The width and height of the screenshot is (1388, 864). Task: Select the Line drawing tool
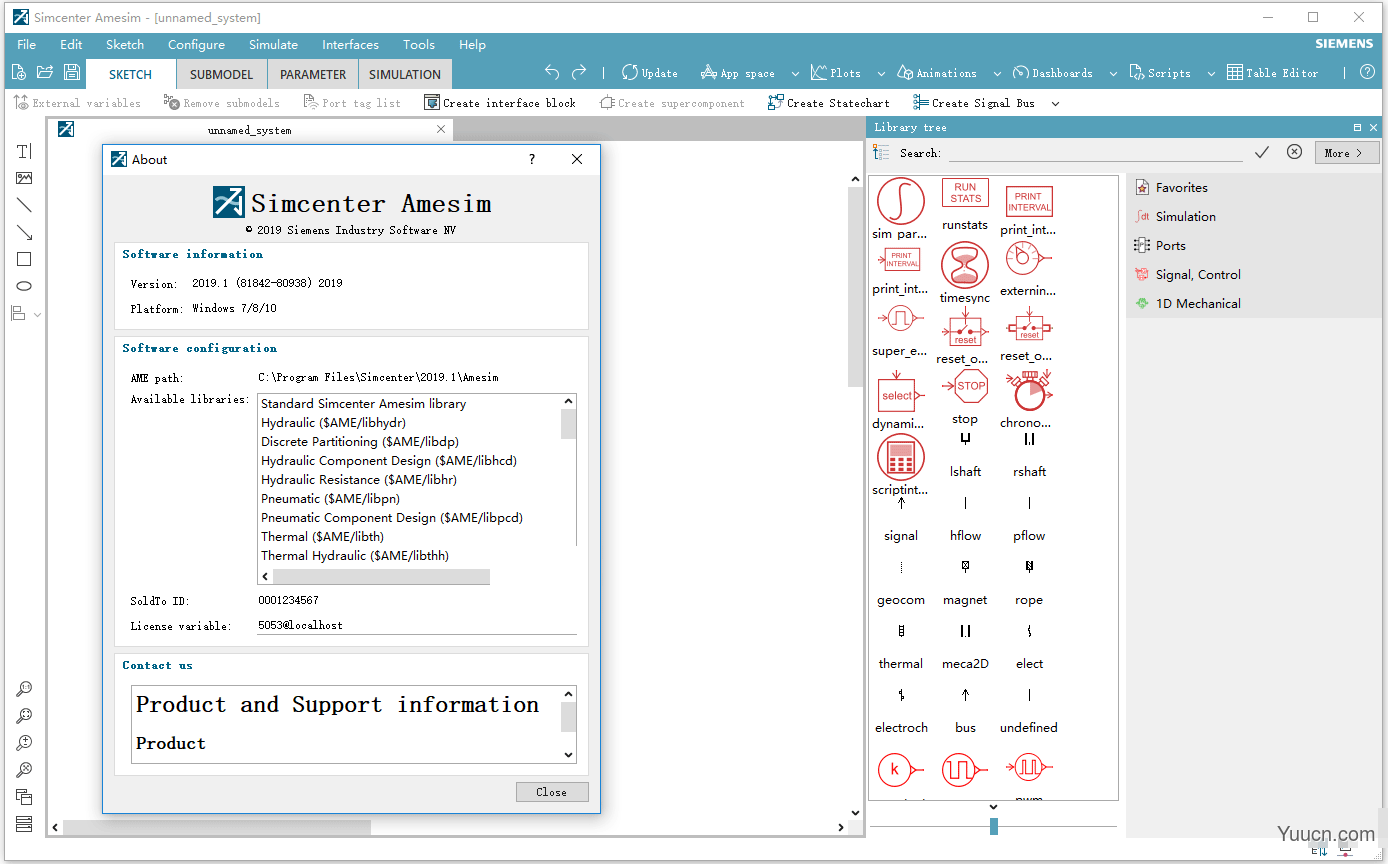(24, 205)
